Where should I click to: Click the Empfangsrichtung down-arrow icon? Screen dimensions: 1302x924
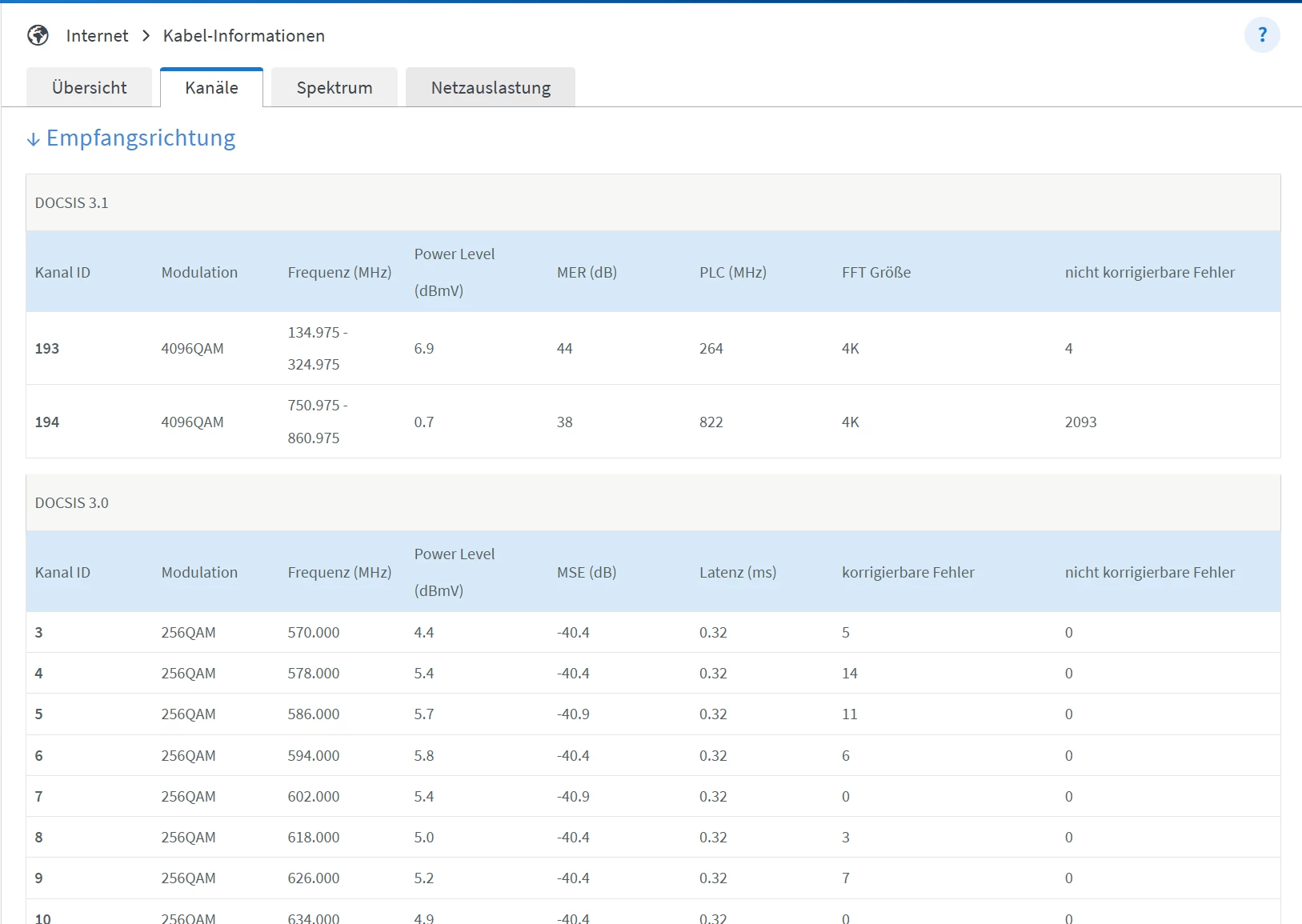coord(33,140)
